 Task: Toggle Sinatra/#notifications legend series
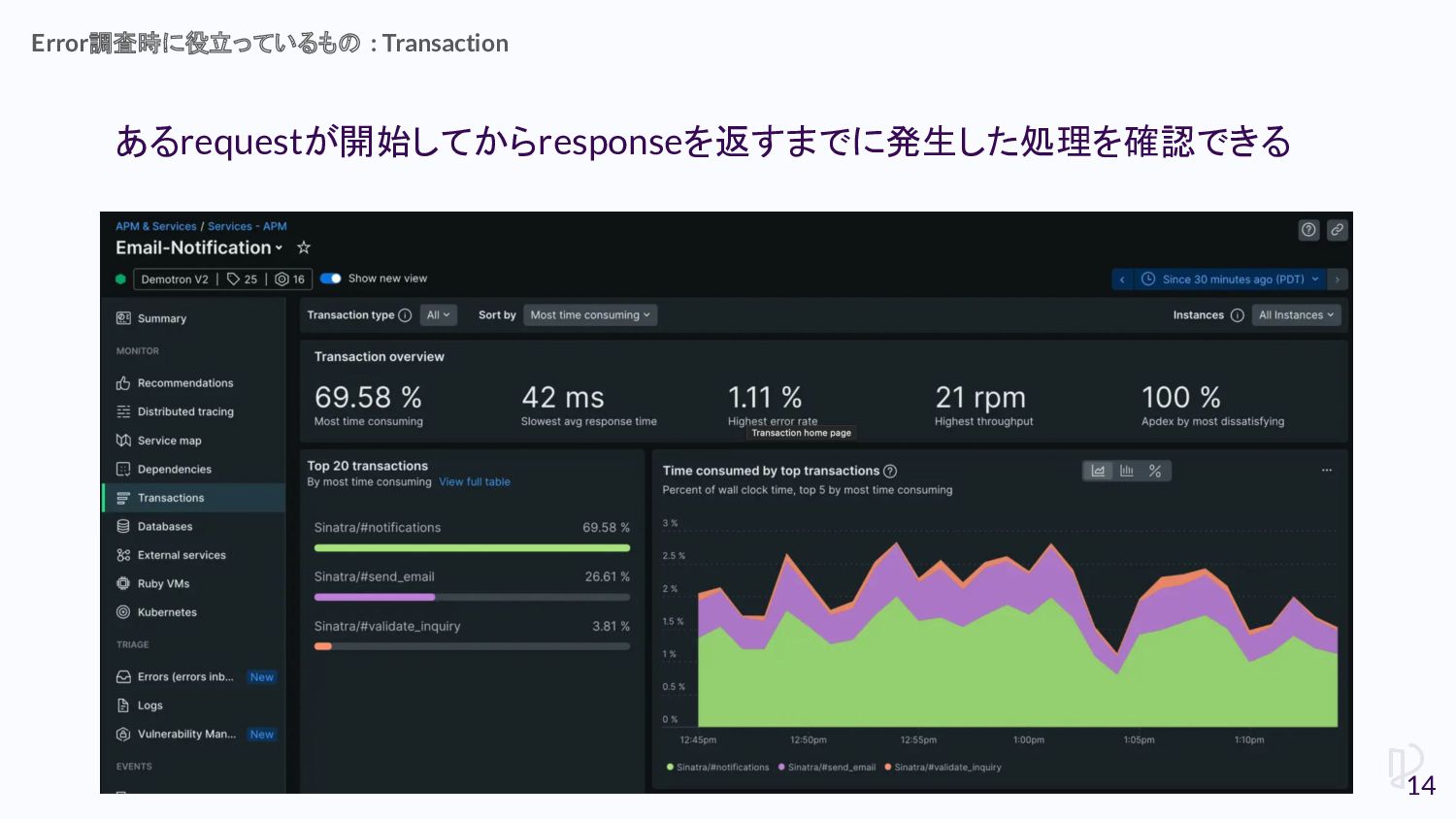[x=718, y=768]
